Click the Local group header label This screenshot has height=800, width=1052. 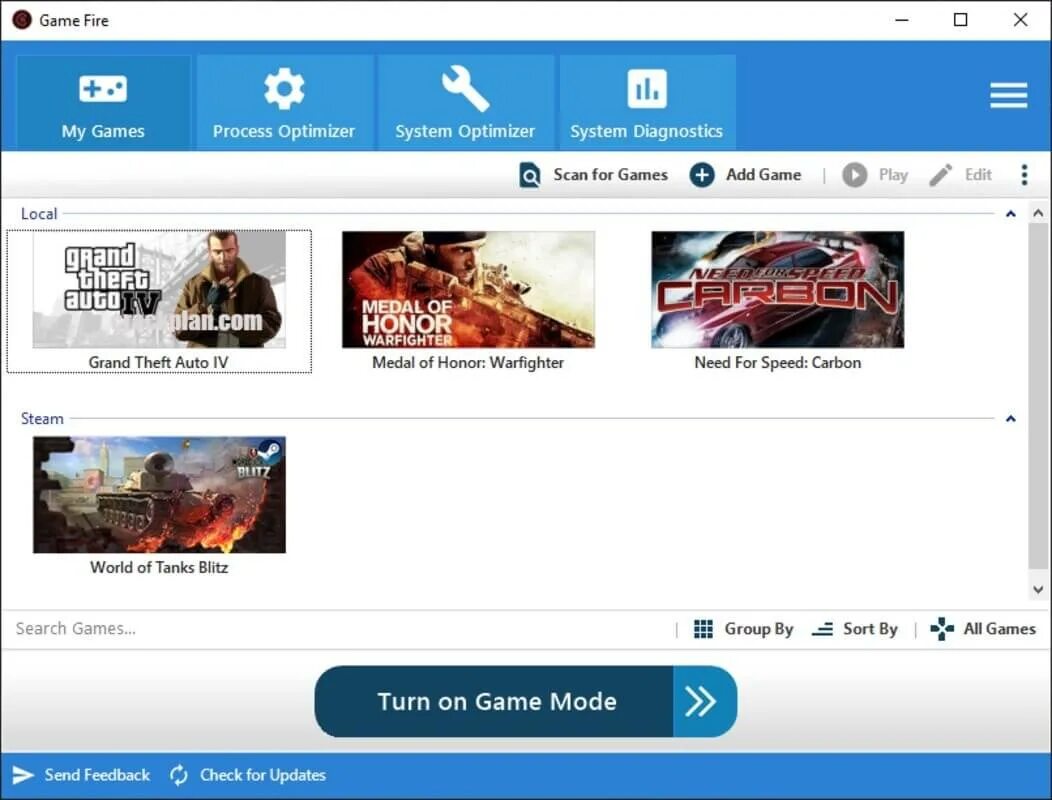point(39,213)
